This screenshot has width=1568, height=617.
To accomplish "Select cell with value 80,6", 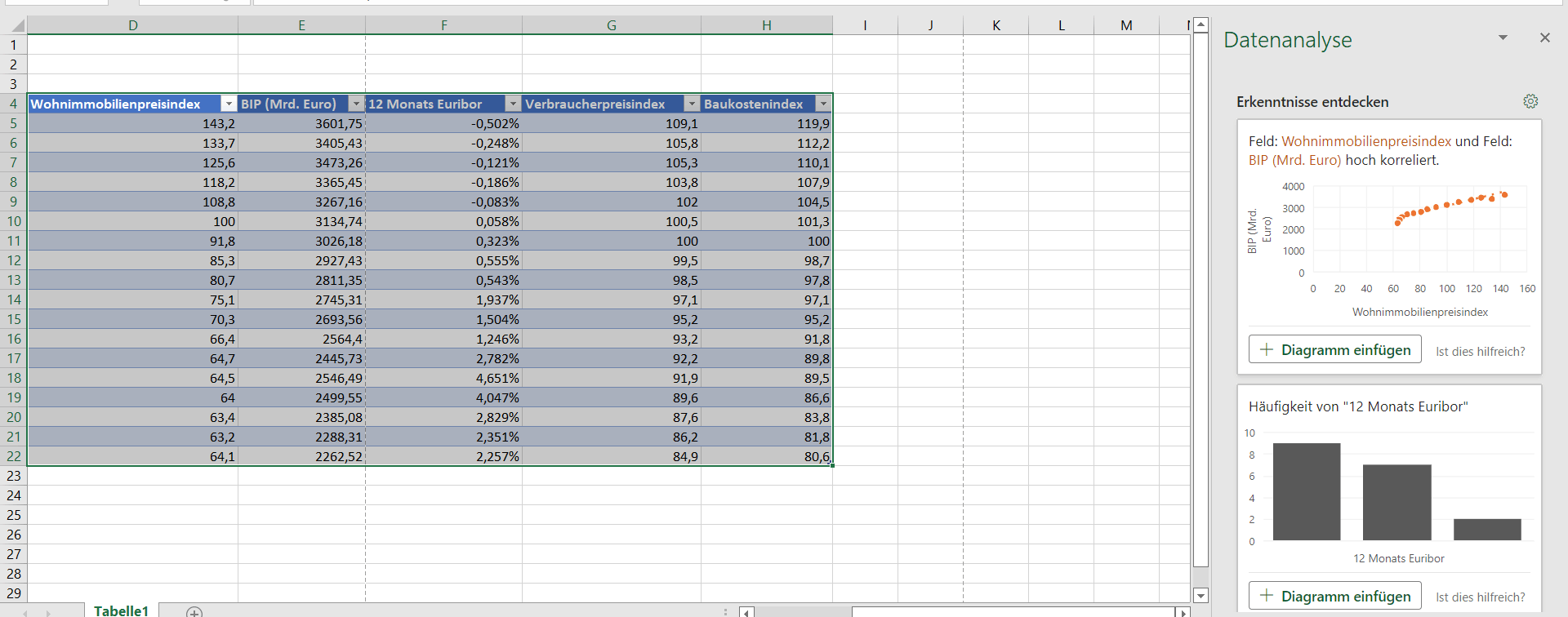I will coord(767,456).
